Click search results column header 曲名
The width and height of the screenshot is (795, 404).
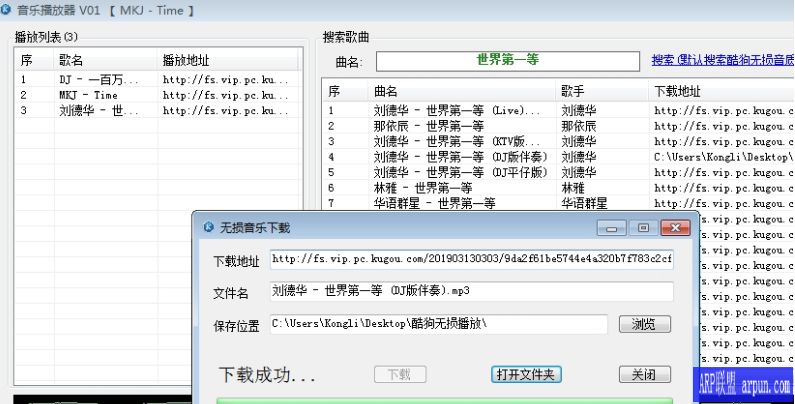tap(461, 91)
